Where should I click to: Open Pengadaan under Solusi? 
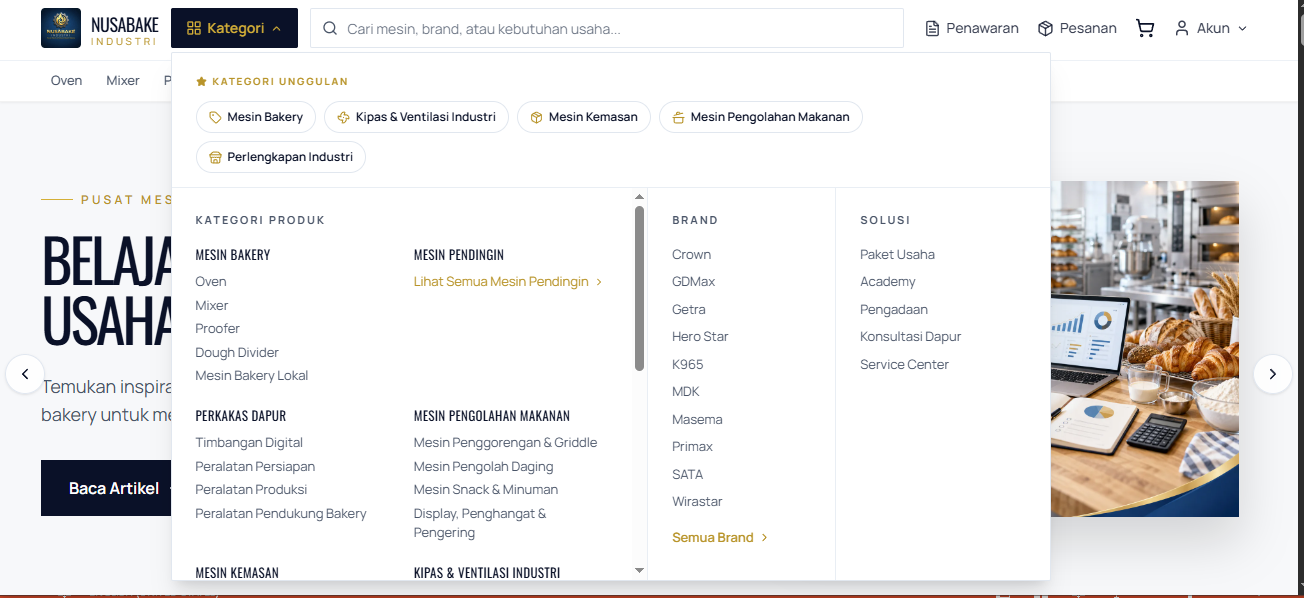click(894, 309)
